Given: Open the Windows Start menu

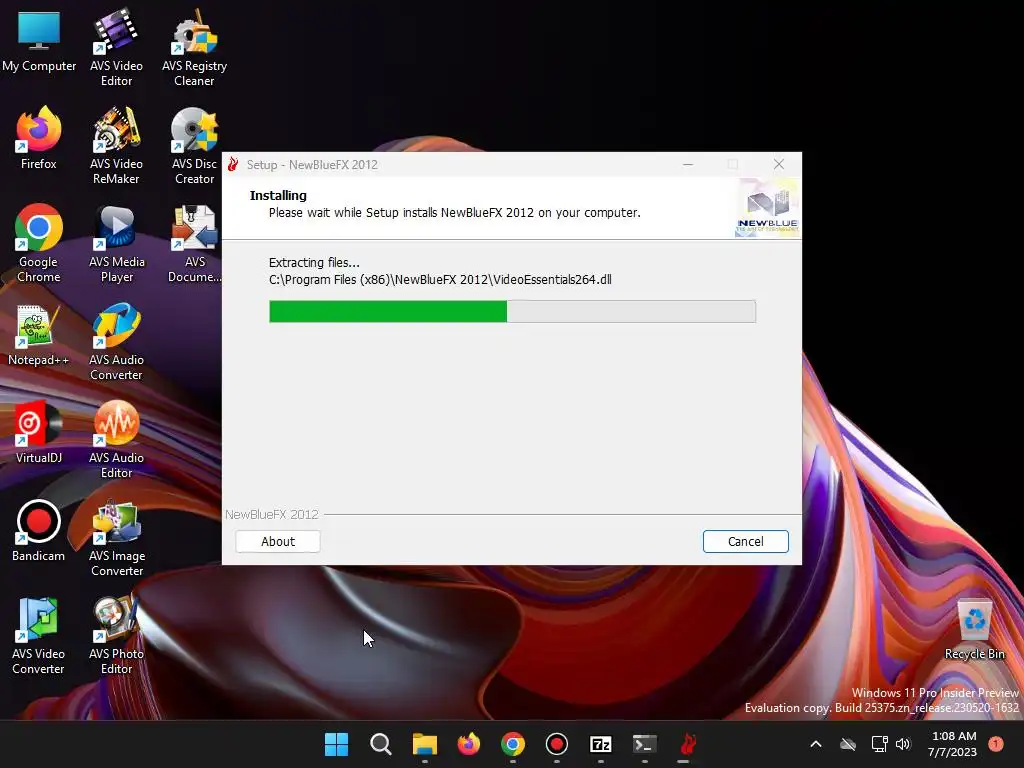Looking at the screenshot, I should click(x=337, y=744).
